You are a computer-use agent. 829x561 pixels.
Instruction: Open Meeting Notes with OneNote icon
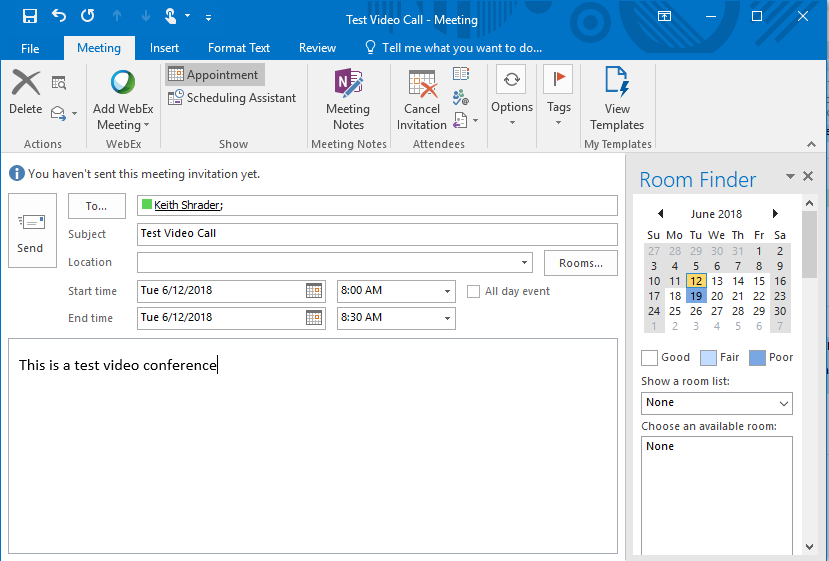pyautogui.click(x=348, y=100)
